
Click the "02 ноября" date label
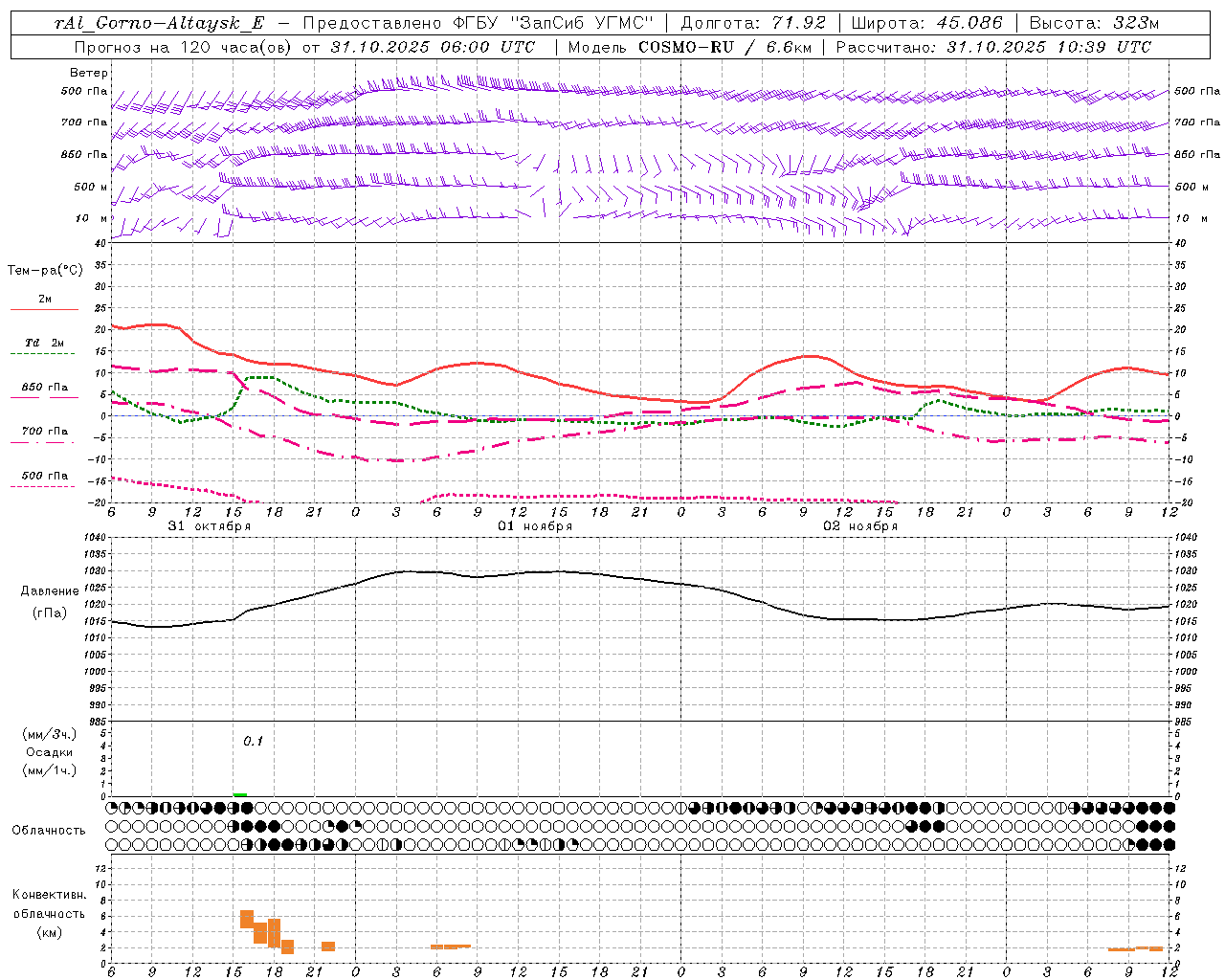pyautogui.click(x=859, y=525)
